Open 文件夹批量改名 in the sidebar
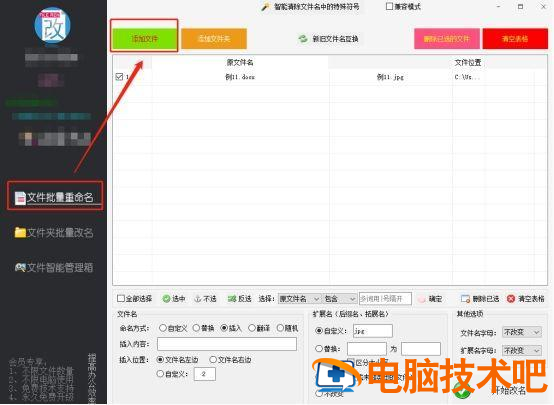The width and height of the screenshot is (554, 405). (54, 233)
